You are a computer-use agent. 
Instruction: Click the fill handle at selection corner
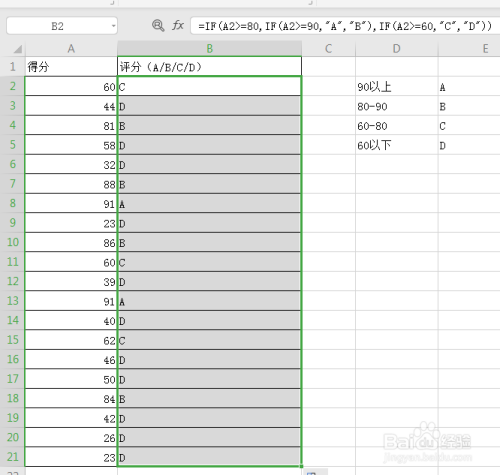(302, 466)
